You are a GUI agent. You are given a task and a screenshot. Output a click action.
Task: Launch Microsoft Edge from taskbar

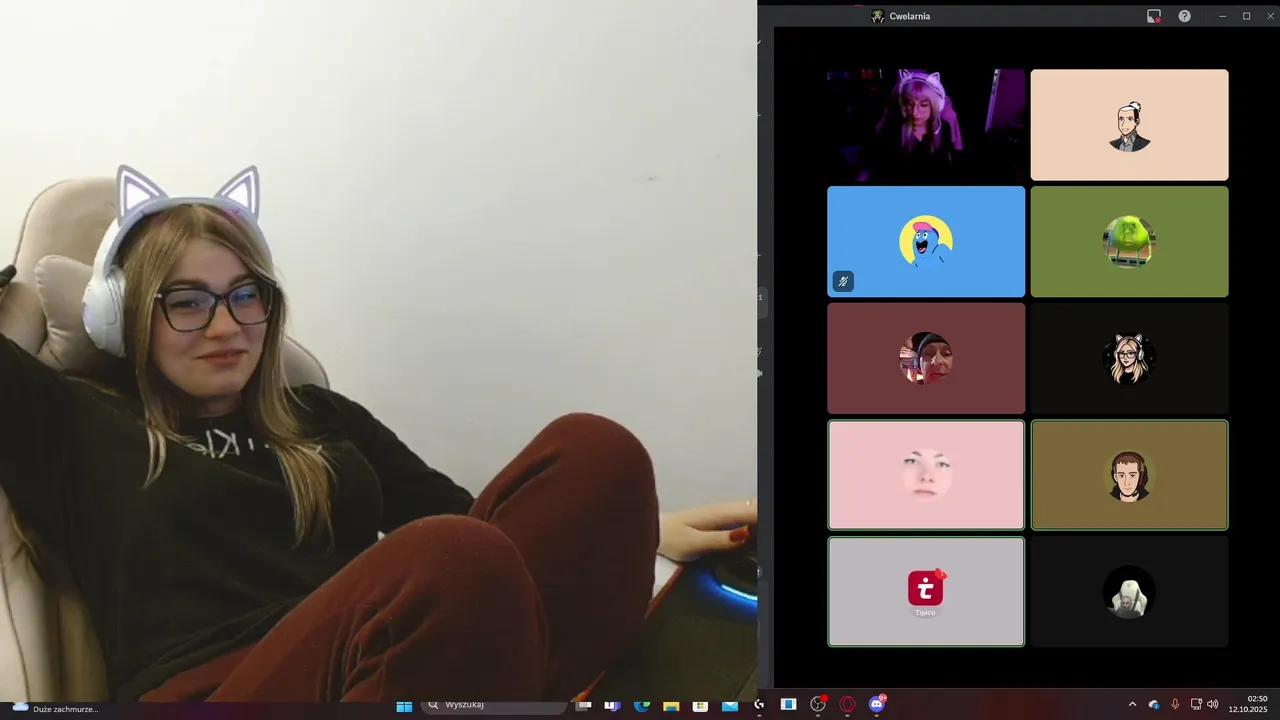[641, 705]
